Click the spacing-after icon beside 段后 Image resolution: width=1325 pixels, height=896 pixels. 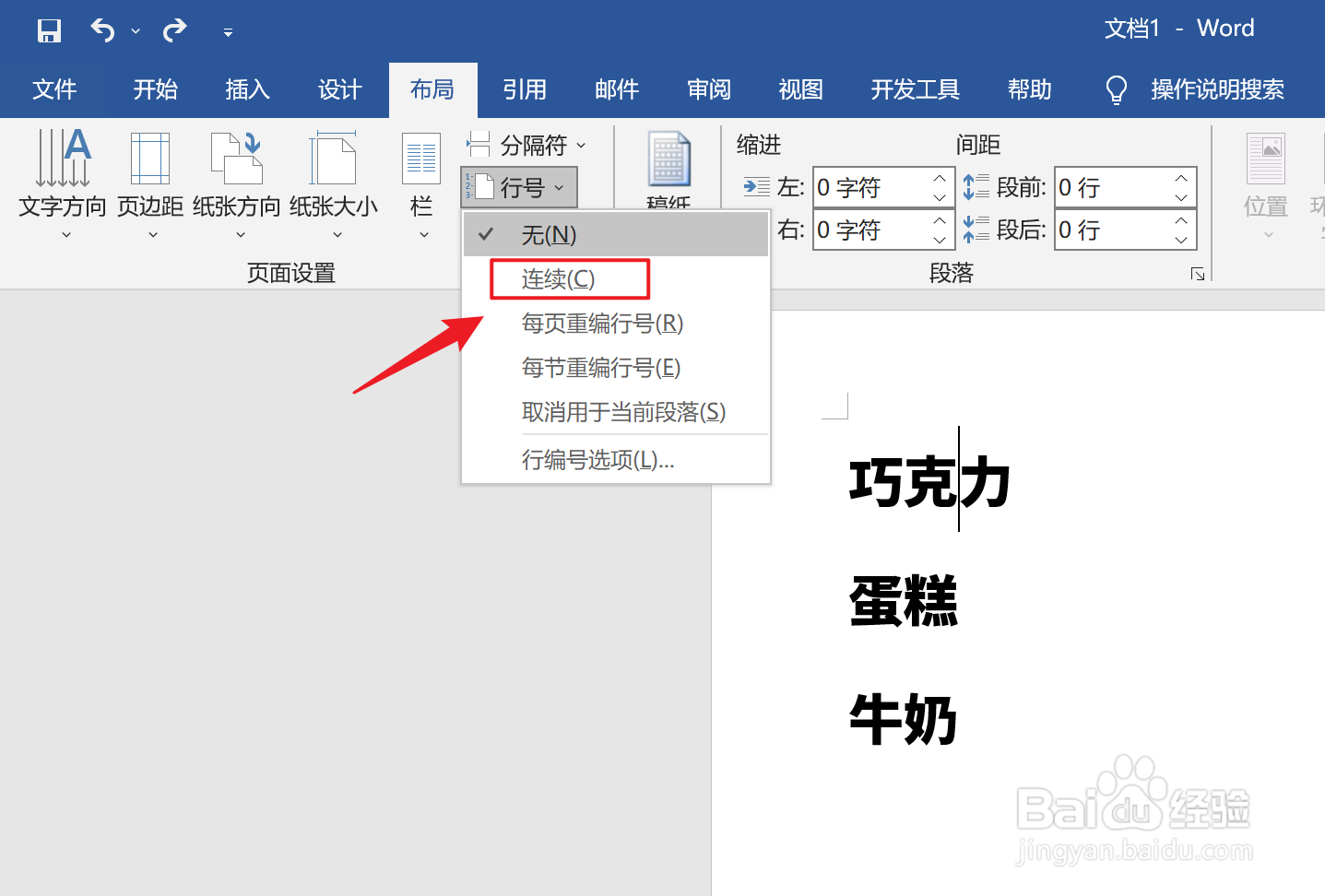pos(976,230)
